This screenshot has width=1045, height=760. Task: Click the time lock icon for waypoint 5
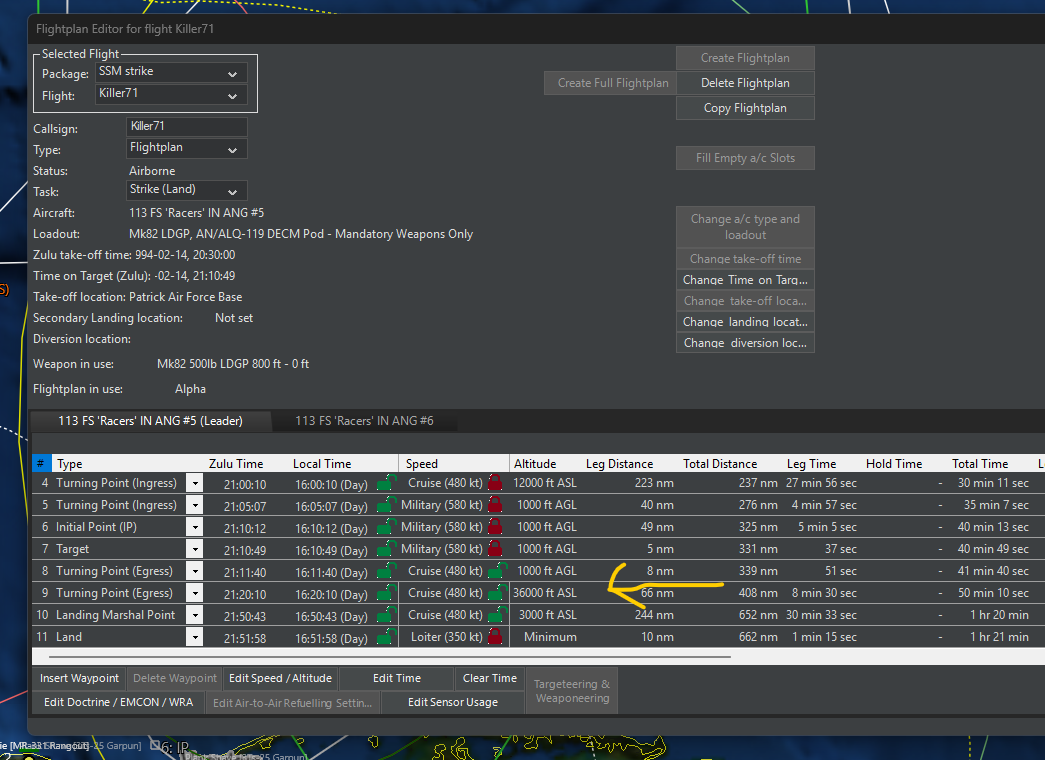386,505
